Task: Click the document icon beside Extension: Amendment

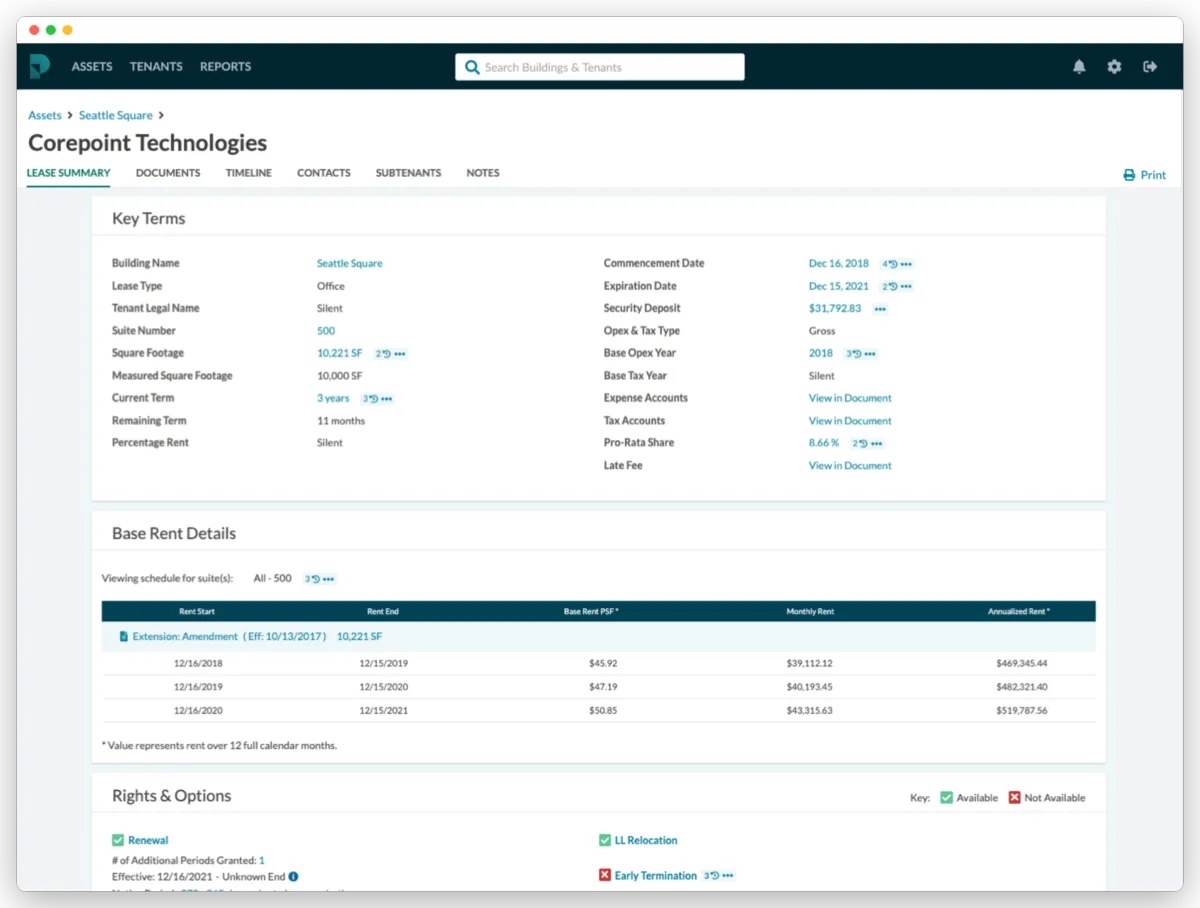Action: pos(123,637)
